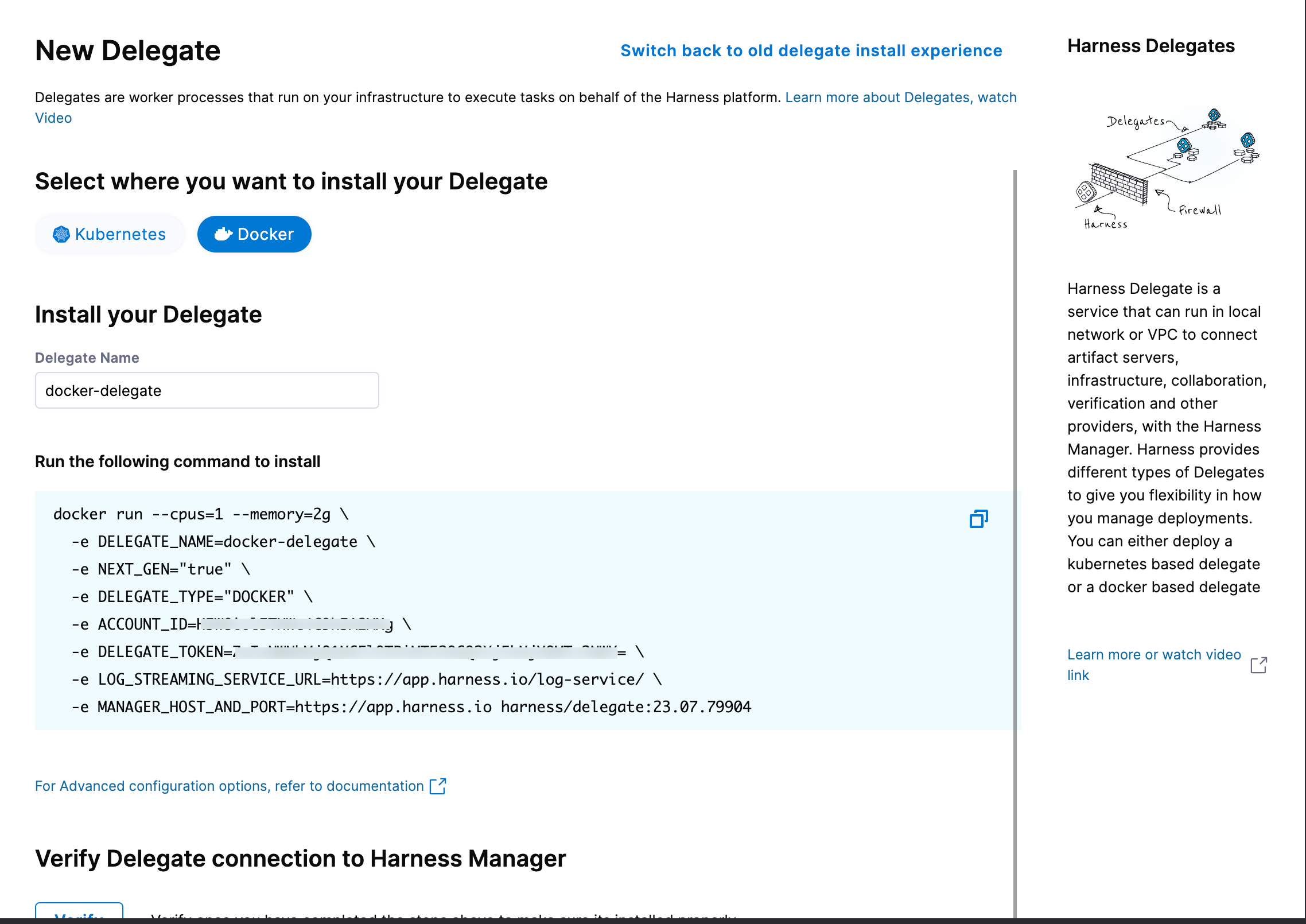Focus the Delegate Name text field
1306x924 pixels.
[x=207, y=390]
